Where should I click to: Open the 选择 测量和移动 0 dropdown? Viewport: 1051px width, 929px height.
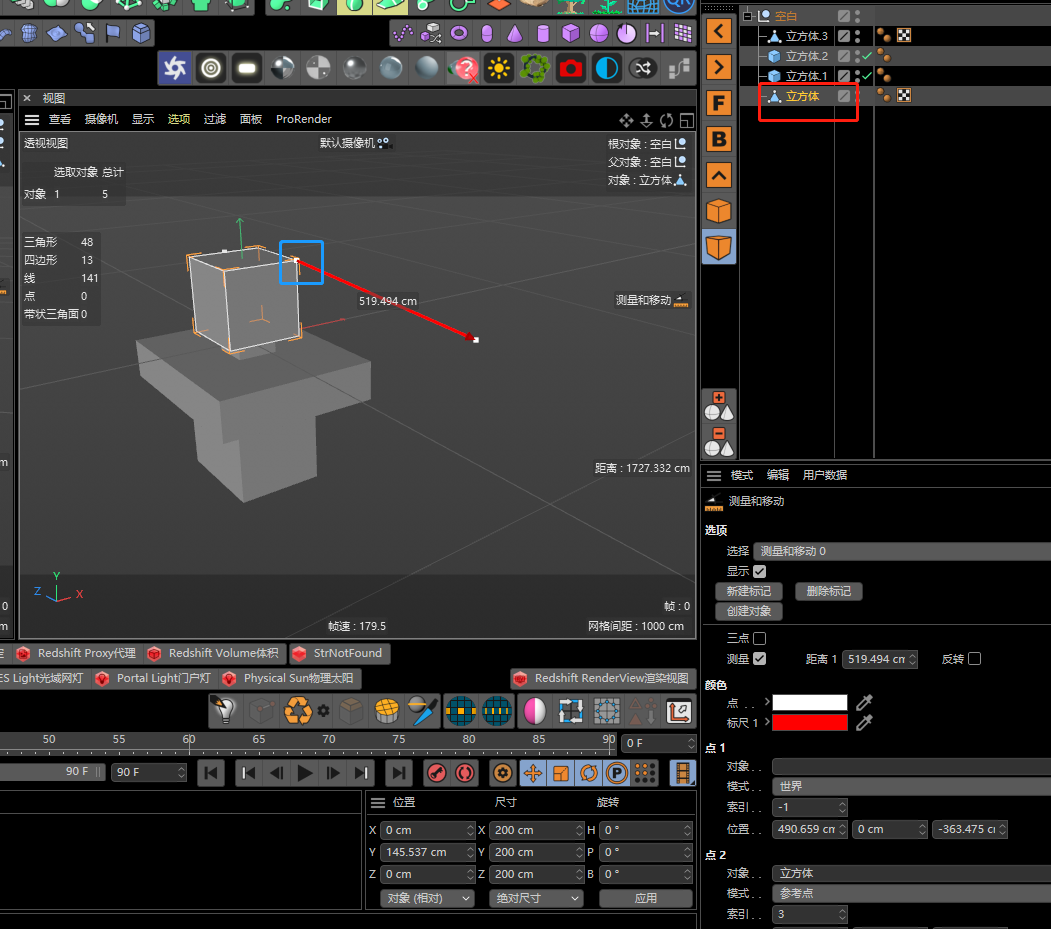coord(902,551)
